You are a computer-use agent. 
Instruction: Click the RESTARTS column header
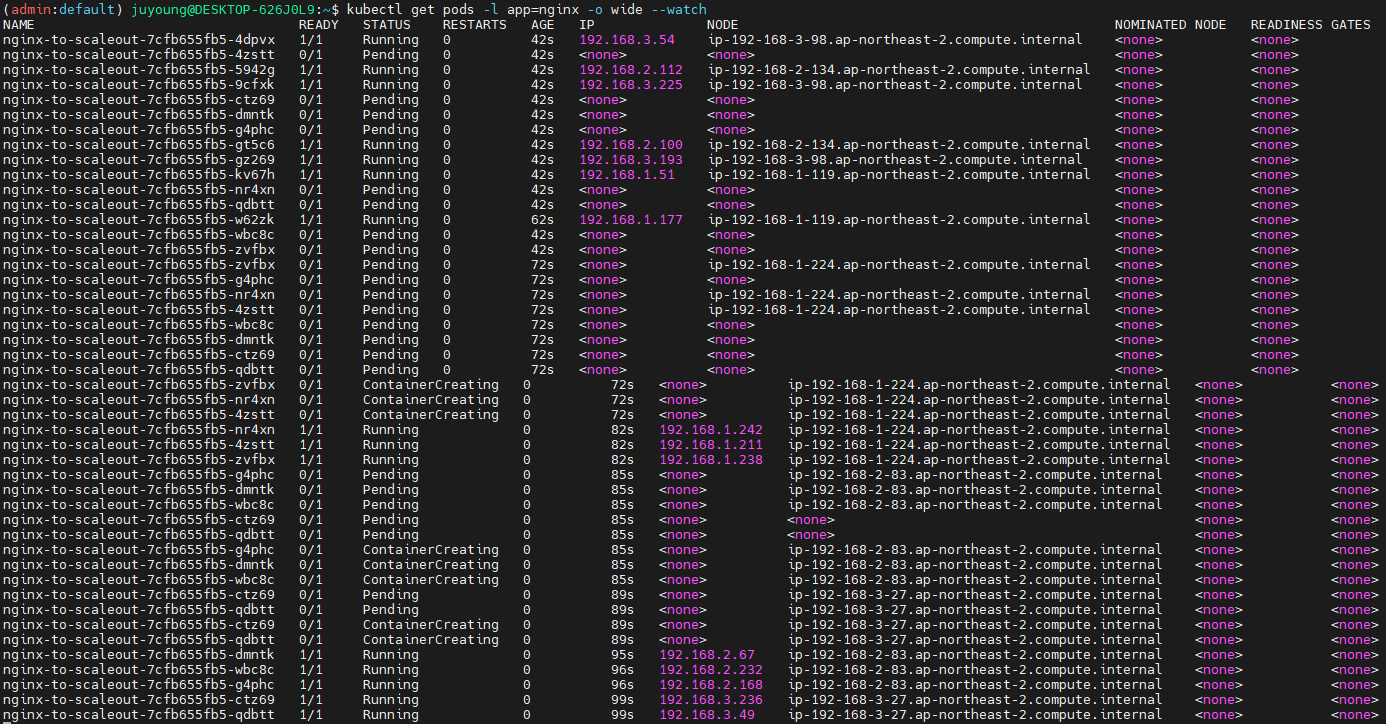pyautogui.click(x=475, y=25)
